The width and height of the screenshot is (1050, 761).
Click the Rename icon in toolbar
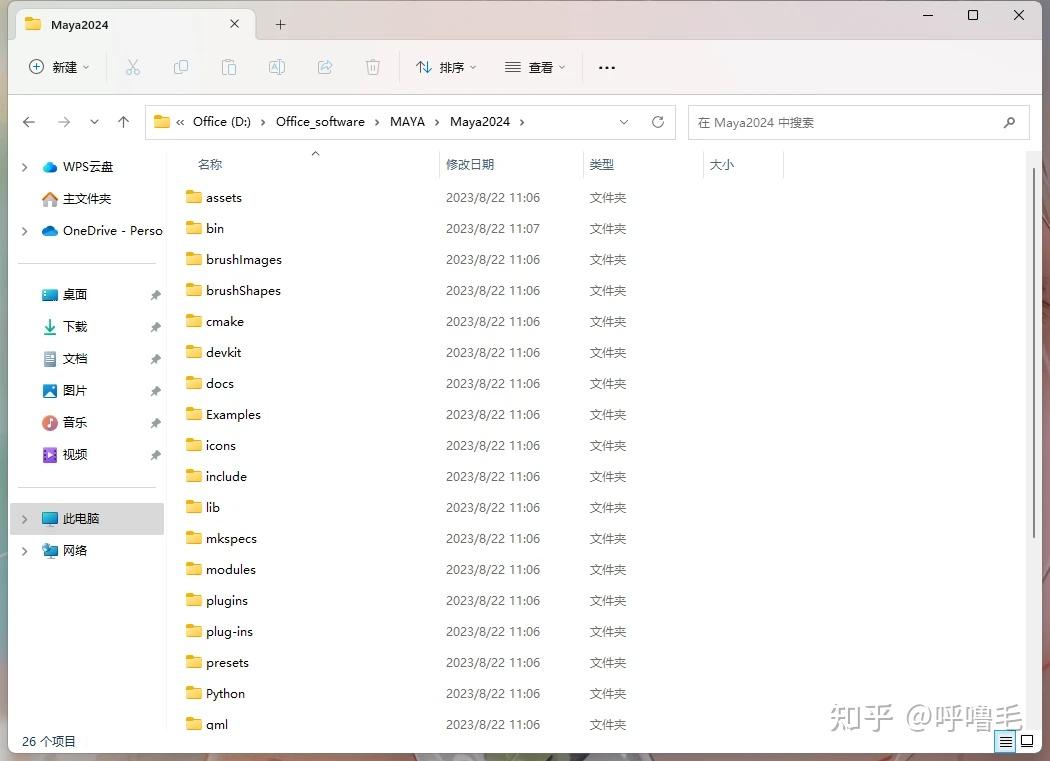point(277,67)
